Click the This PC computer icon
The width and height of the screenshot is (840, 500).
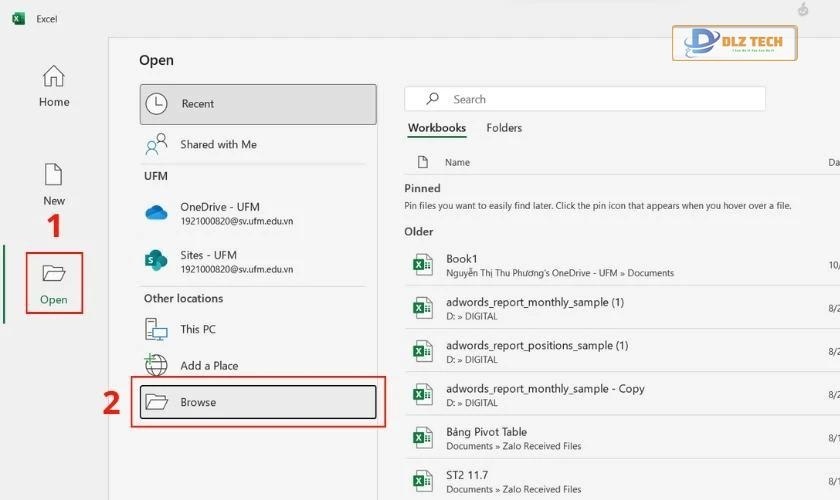(156, 329)
